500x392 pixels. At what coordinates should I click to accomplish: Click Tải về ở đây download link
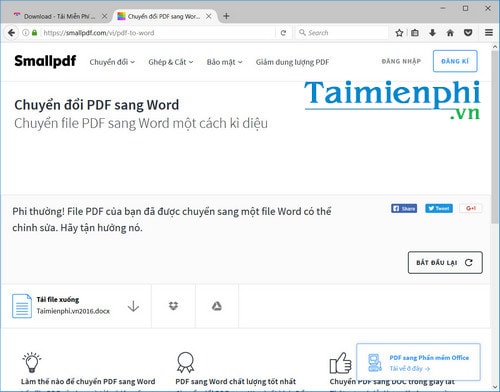410,369
